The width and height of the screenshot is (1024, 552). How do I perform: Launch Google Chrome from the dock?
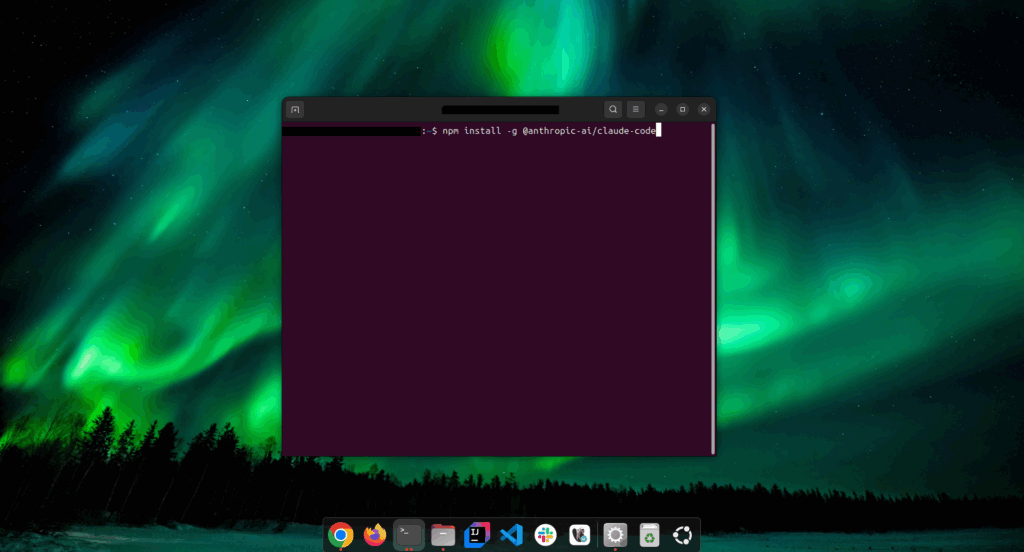tap(340, 535)
